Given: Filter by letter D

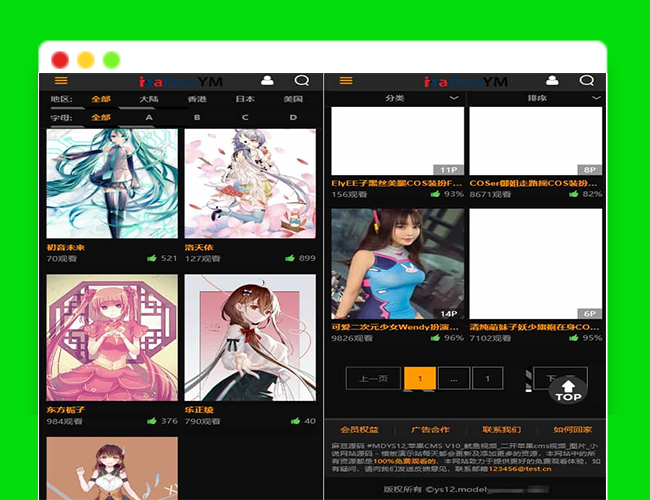Looking at the screenshot, I should pyautogui.click(x=293, y=117).
